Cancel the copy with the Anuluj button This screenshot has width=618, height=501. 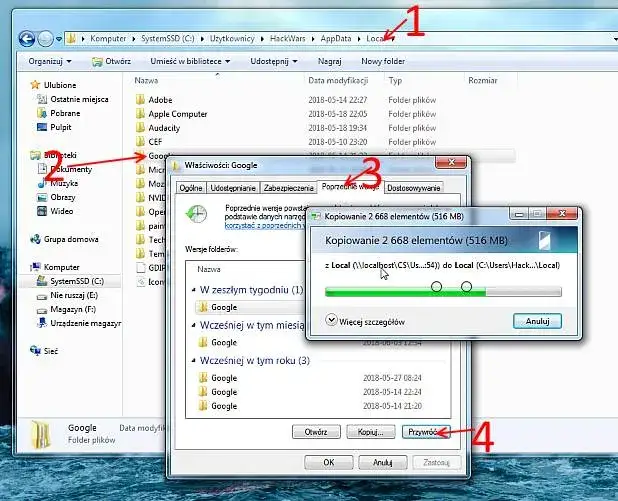536,321
